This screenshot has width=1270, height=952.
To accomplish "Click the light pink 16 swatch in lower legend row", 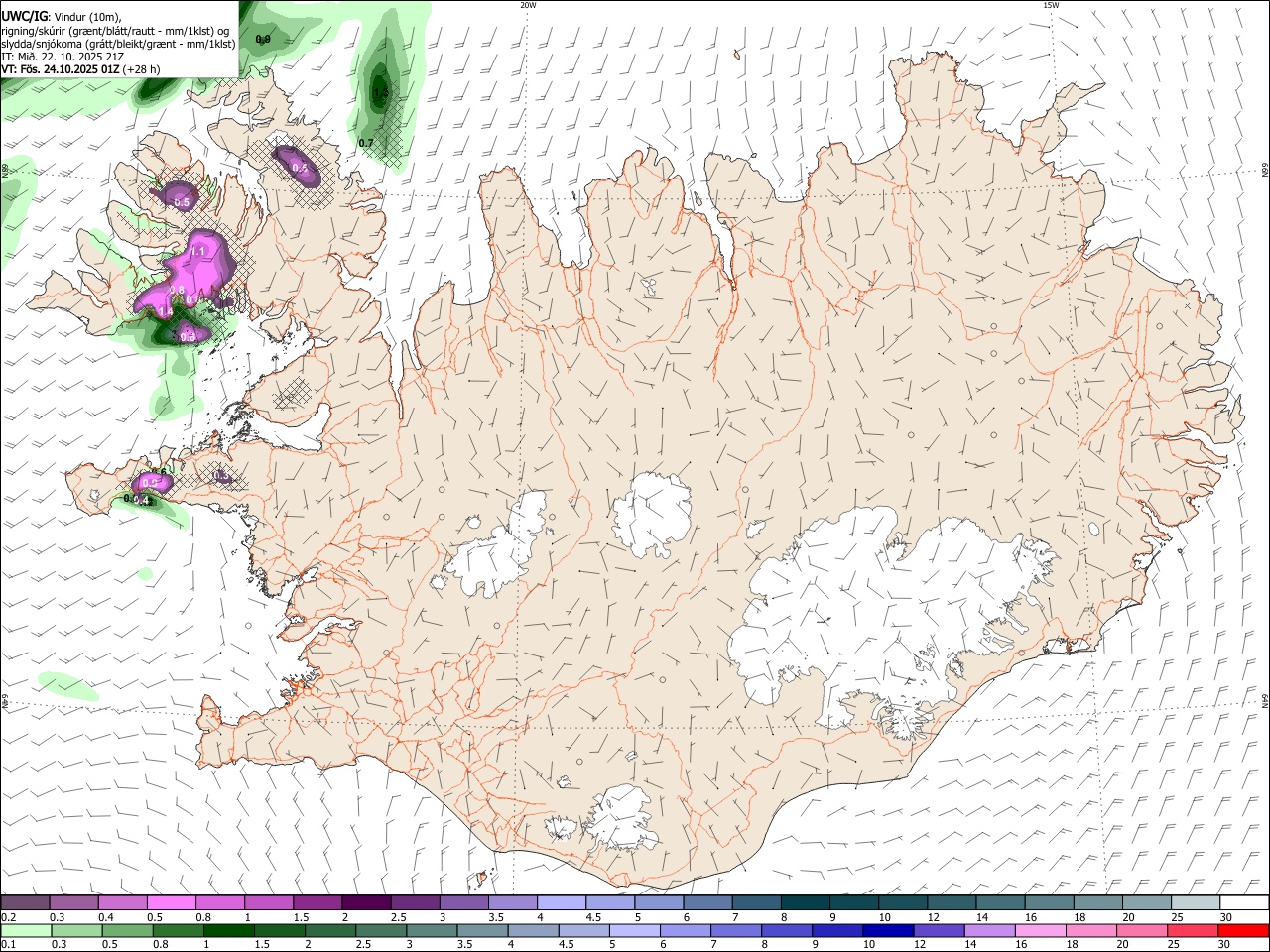I will [x=1041, y=930].
